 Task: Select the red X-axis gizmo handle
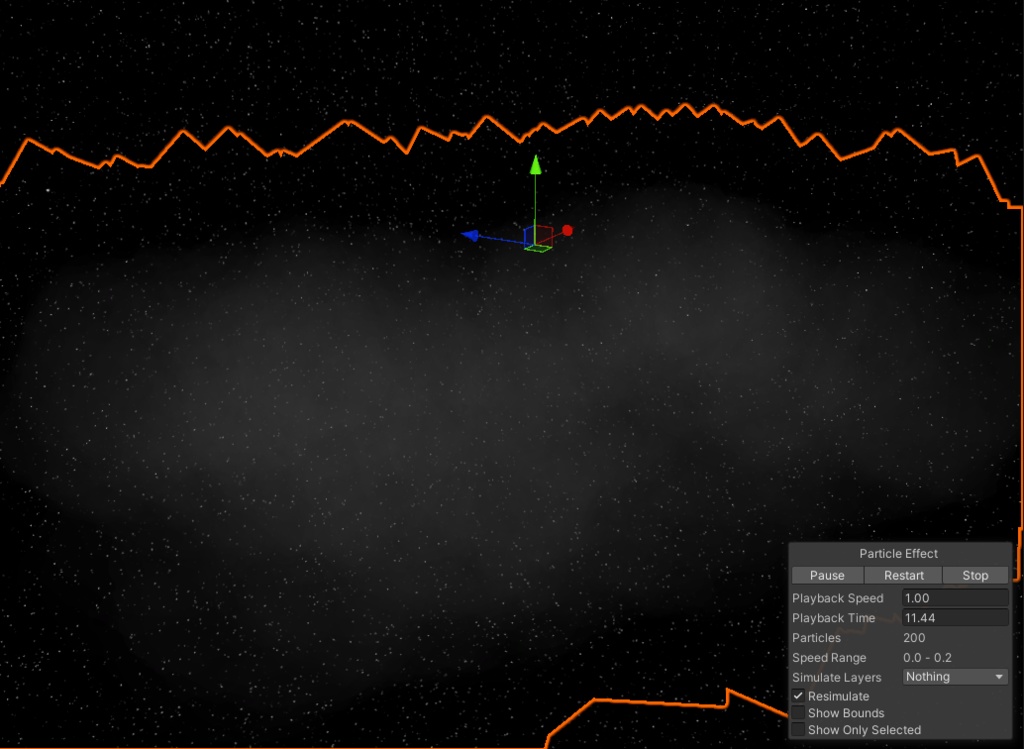click(567, 231)
